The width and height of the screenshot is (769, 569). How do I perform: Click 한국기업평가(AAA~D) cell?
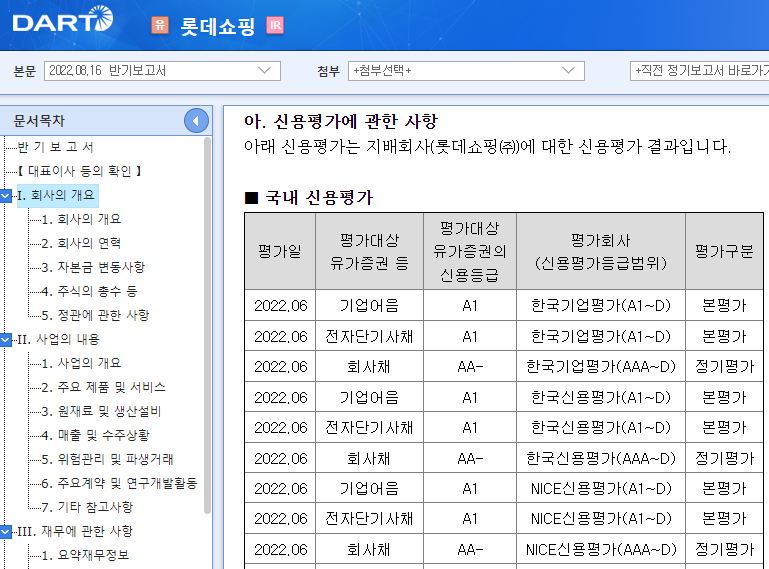601,366
